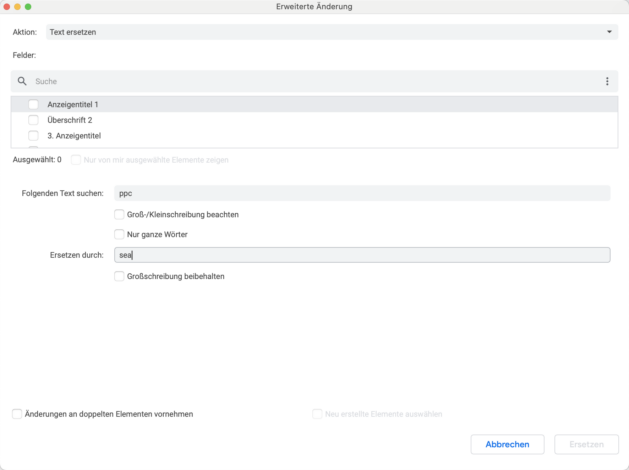Enable Nur ganze Wörter option

[x=119, y=234]
